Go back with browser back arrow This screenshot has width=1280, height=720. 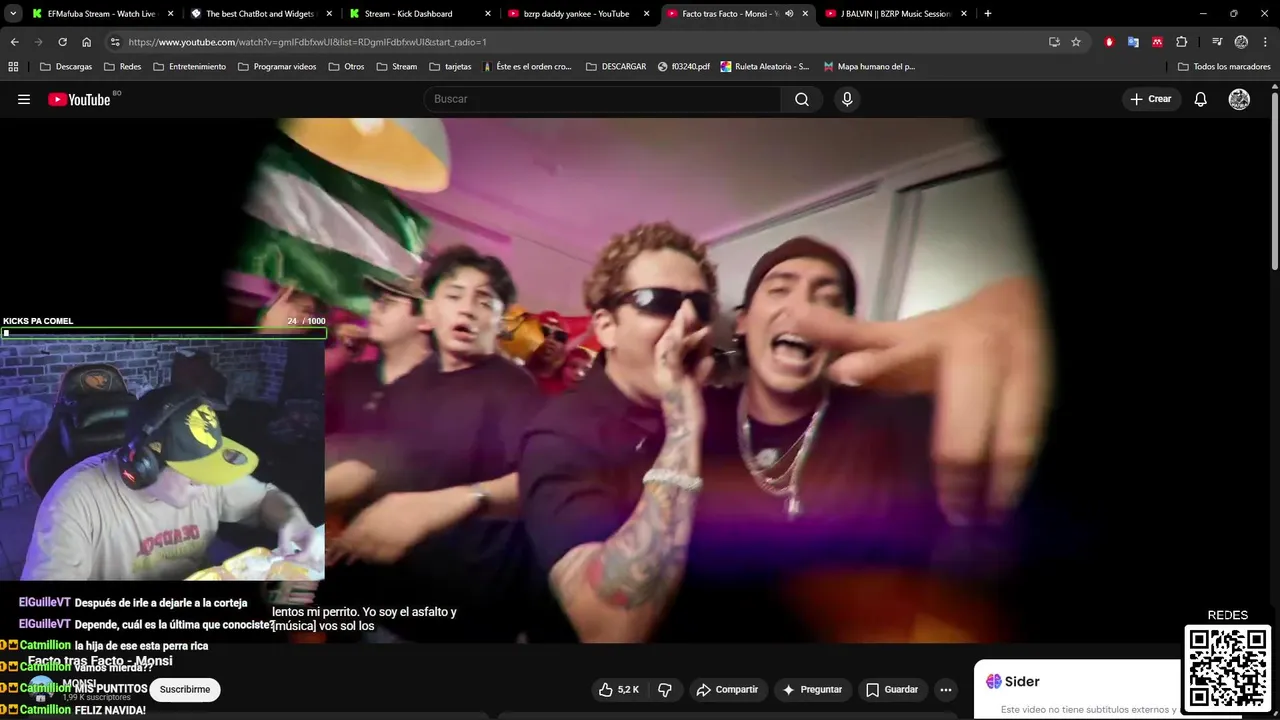coord(14,42)
